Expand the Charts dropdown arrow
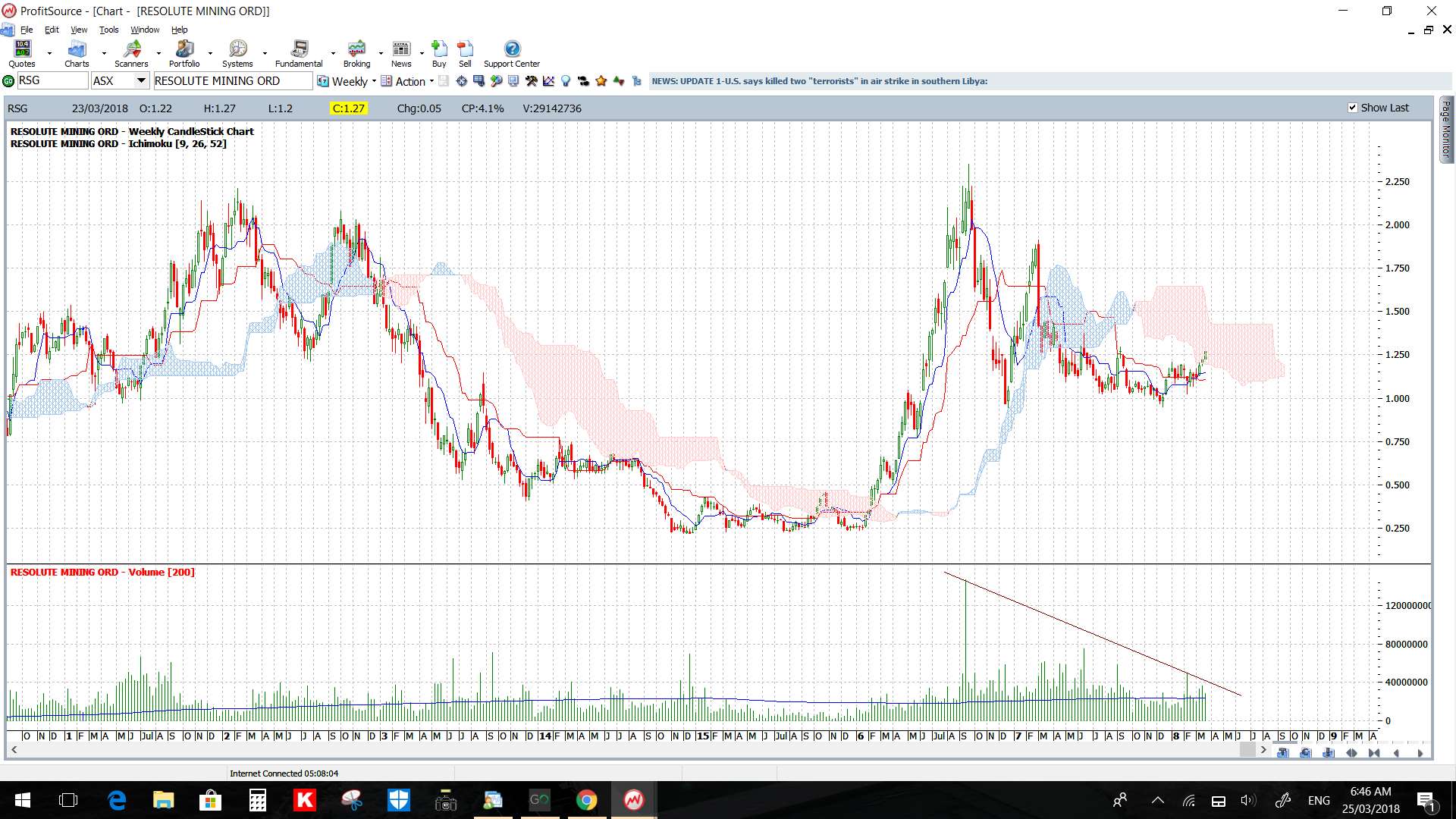This screenshot has height=819, width=1456. pyautogui.click(x=104, y=54)
